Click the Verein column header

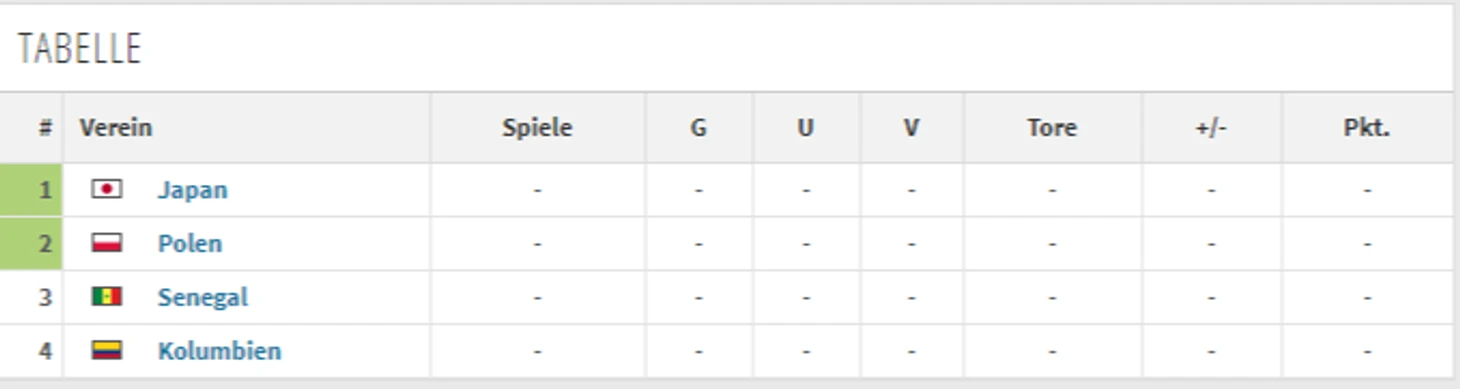116,128
